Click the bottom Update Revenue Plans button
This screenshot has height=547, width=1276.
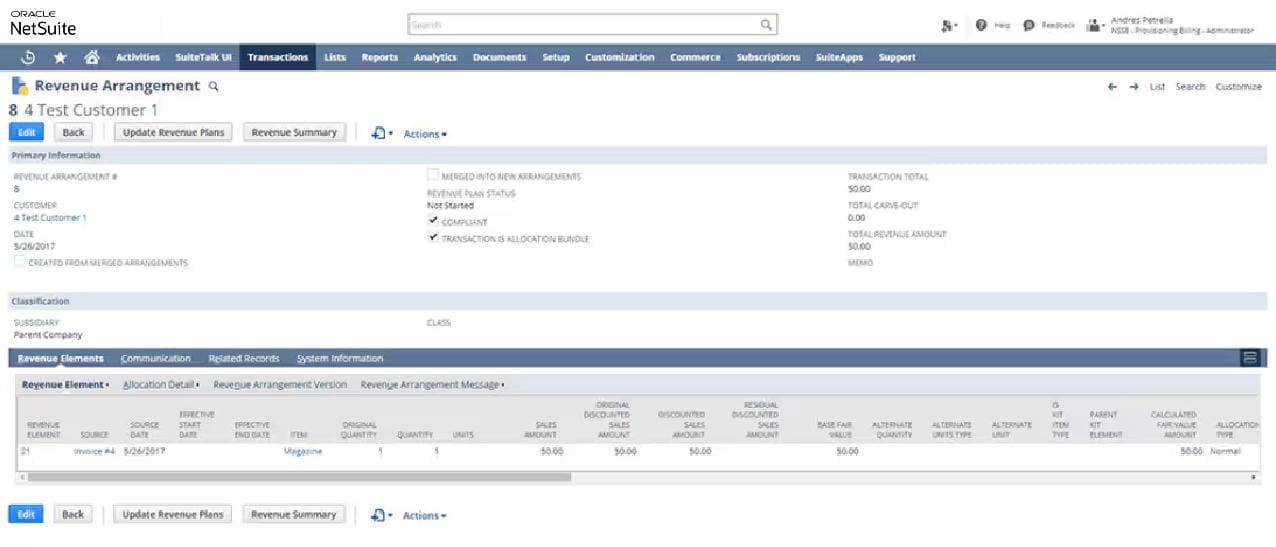(173, 514)
